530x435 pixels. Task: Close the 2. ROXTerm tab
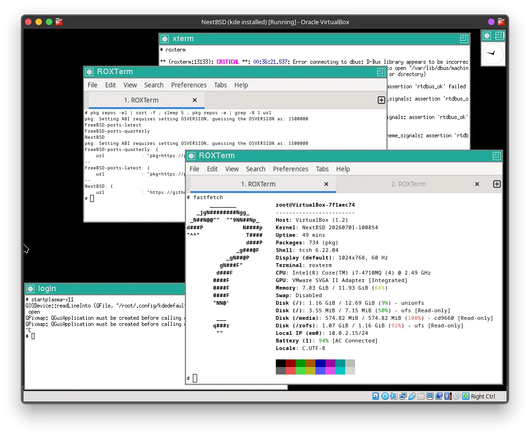(477, 184)
